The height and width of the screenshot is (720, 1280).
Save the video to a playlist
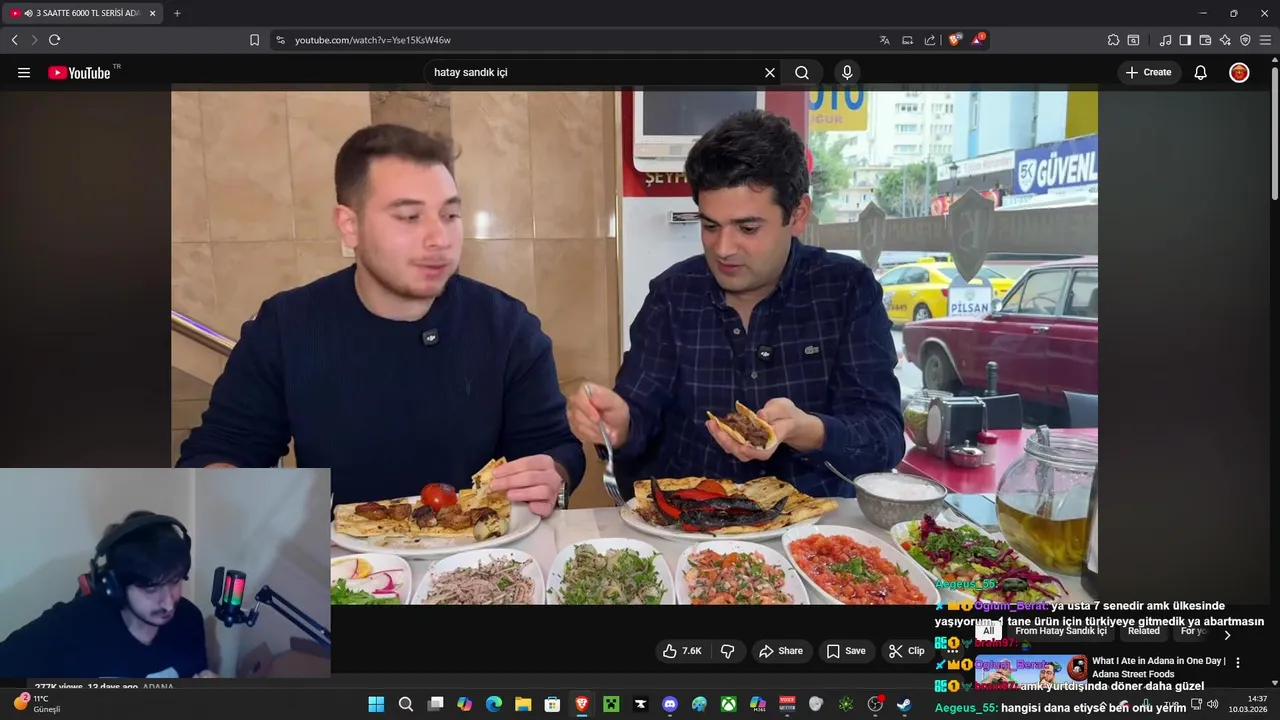click(846, 651)
